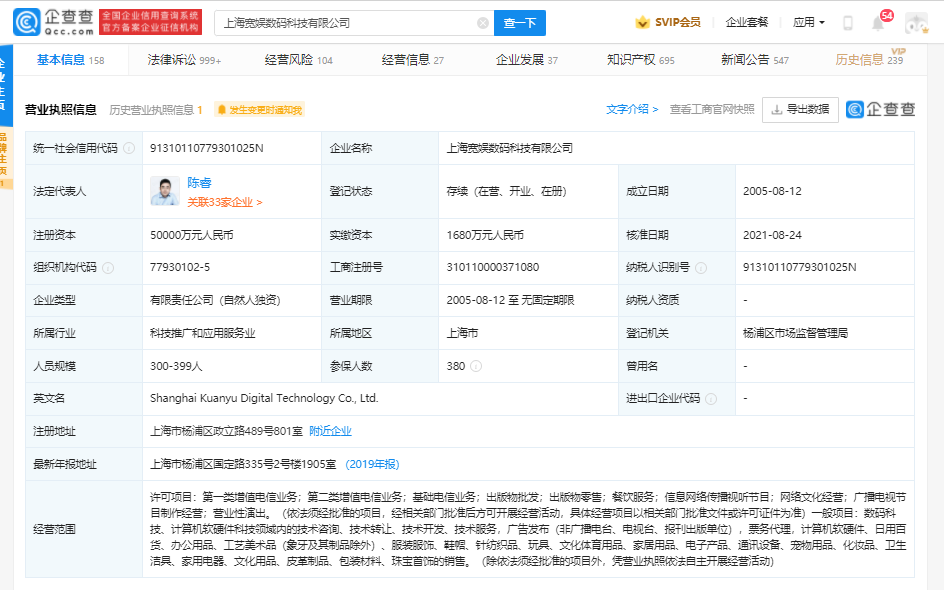Switch to the 法律诉讼 tab

184,60
